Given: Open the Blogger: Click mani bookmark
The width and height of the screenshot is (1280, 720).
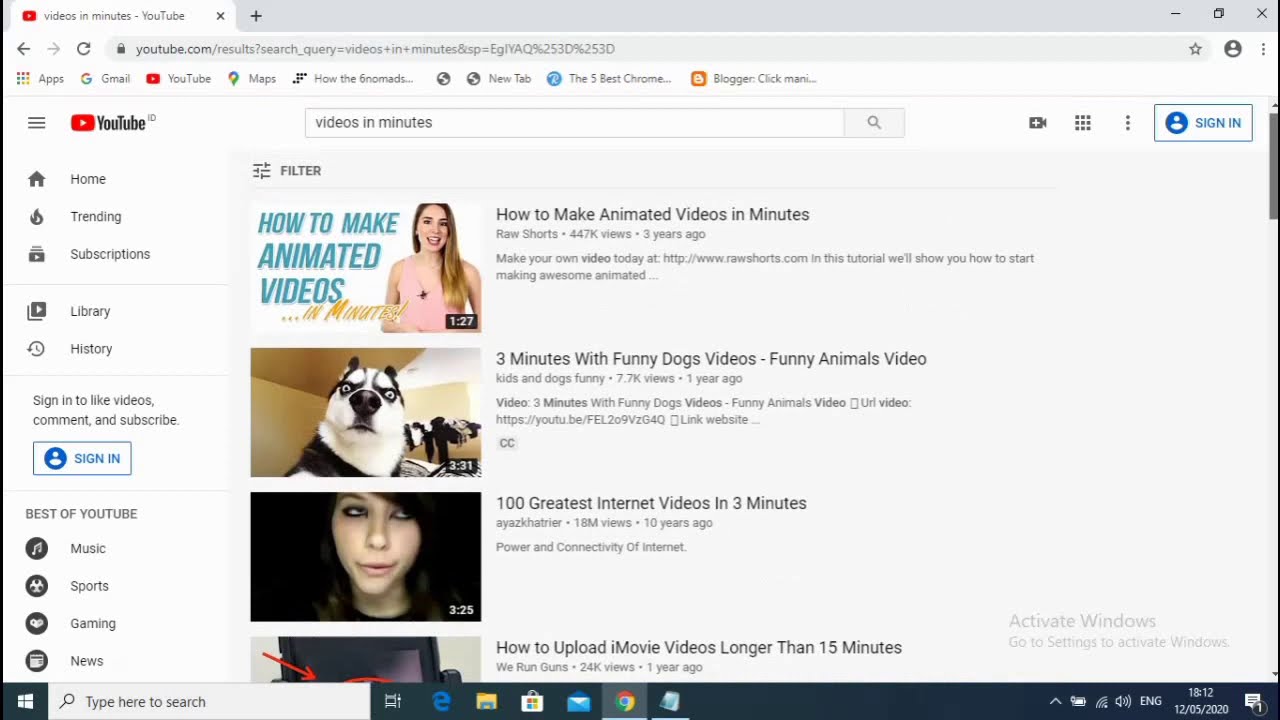Looking at the screenshot, I should pyautogui.click(x=754, y=79).
